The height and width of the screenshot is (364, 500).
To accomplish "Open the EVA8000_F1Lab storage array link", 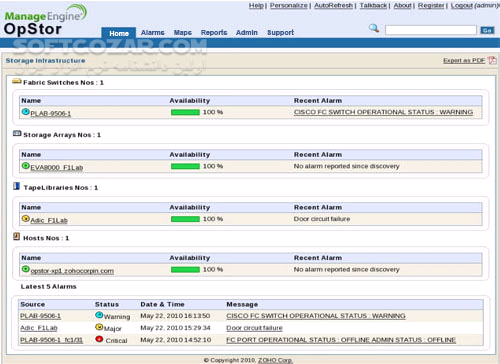I will [x=57, y=167].
